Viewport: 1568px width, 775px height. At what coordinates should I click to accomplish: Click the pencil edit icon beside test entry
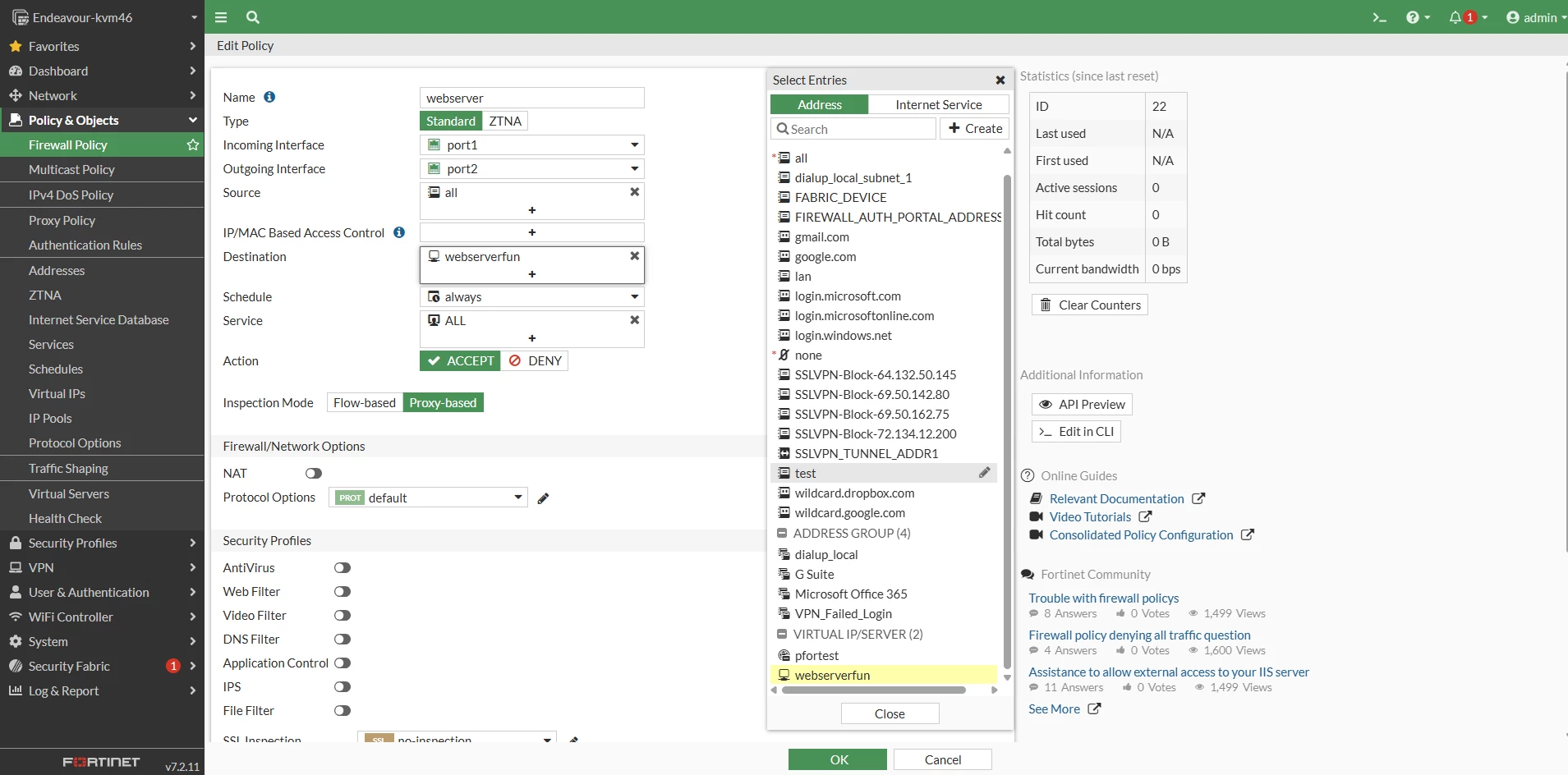click(984, 473)
